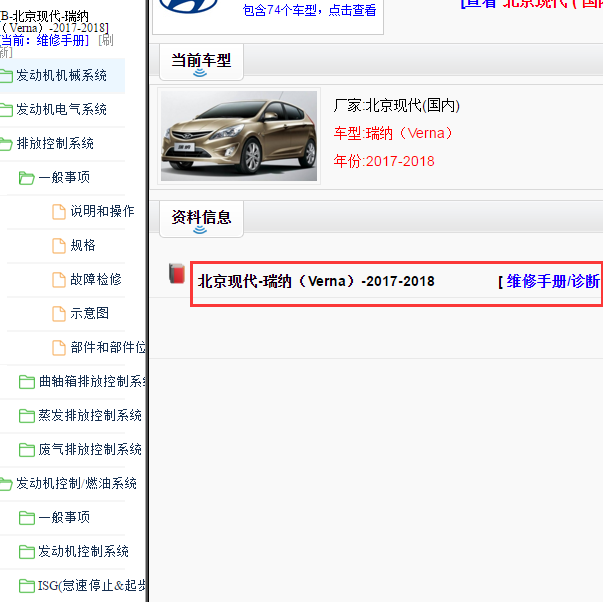Expand folder icon of 蒸发排放控制系统

(x=27, y=416)
